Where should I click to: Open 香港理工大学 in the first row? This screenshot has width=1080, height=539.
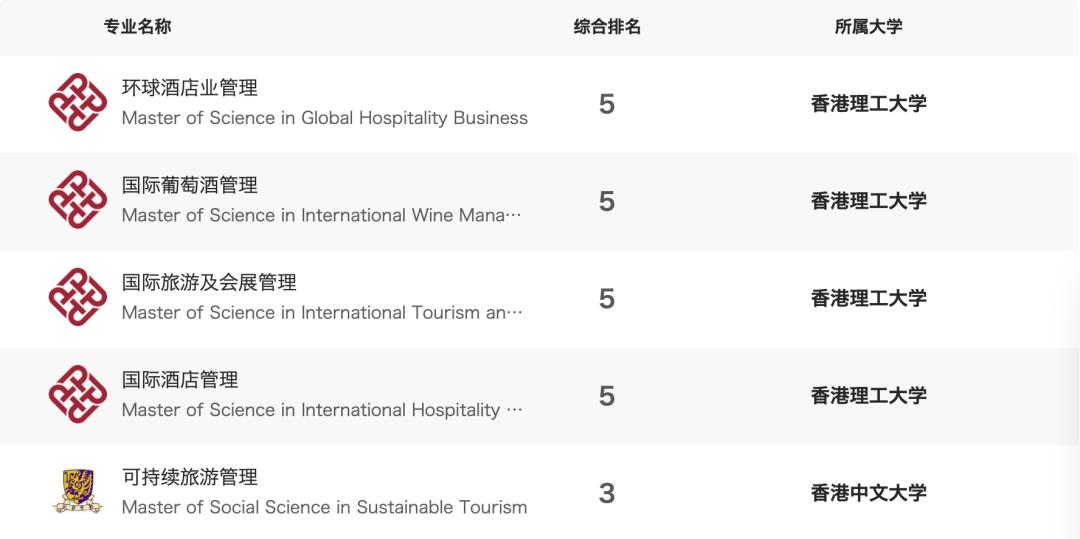pos(868,104)
